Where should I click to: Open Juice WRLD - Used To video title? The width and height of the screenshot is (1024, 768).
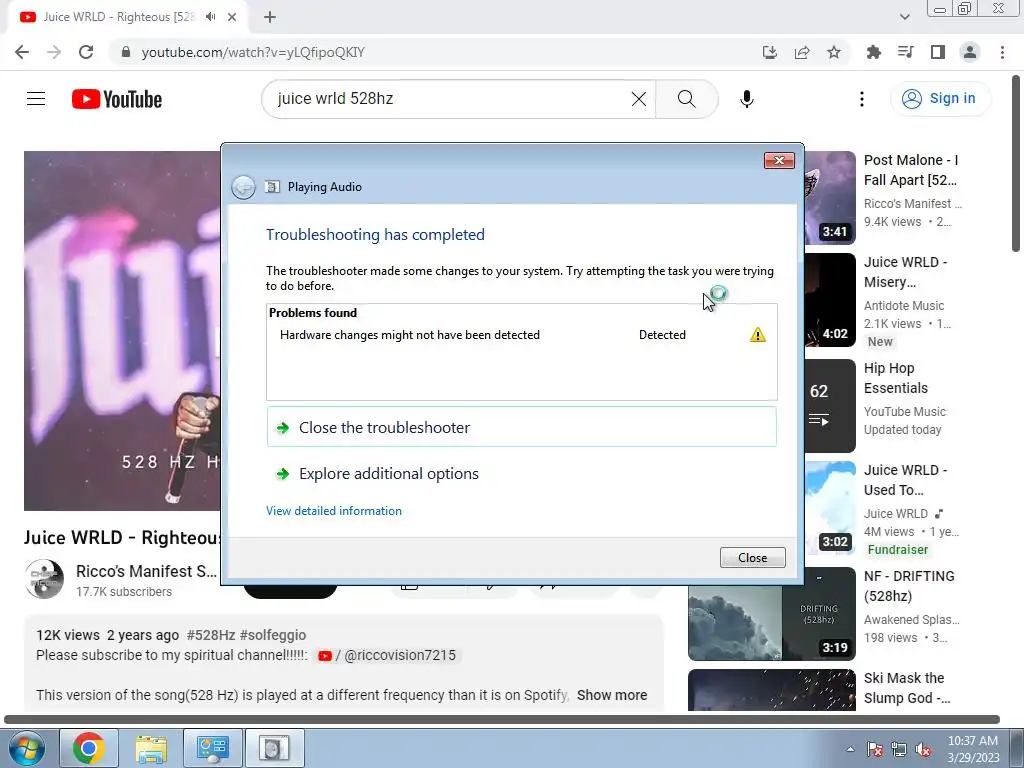click(x=905, y=480)
